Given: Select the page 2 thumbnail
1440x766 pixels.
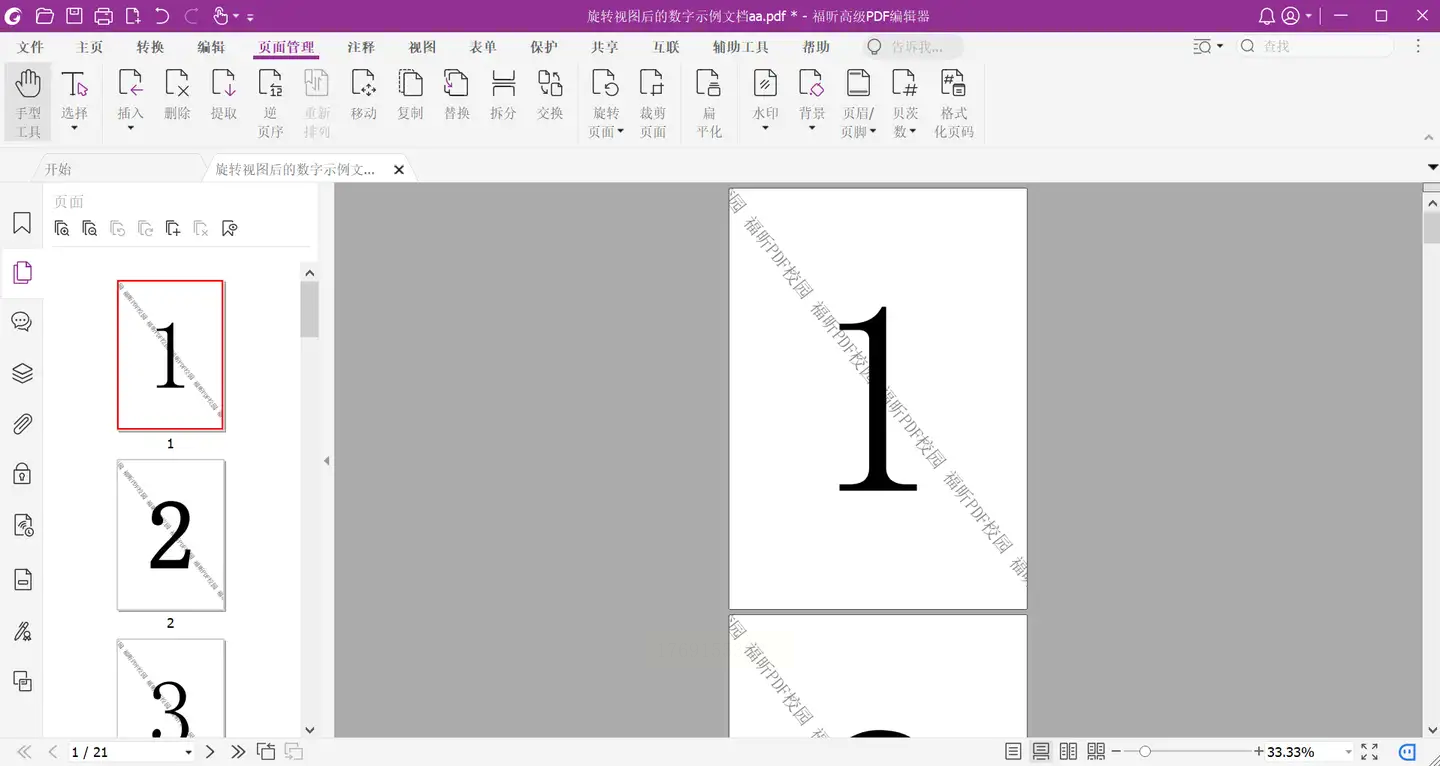Looking at the screenshot, I should pos(171,535).
